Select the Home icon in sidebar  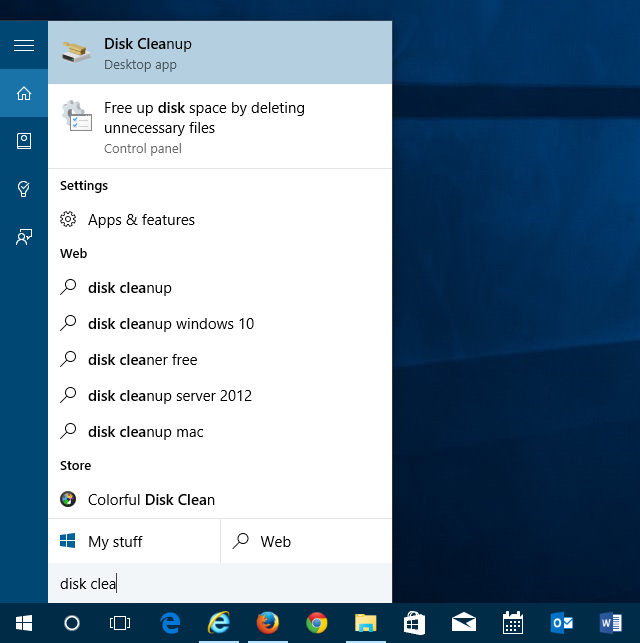(24, 94)
